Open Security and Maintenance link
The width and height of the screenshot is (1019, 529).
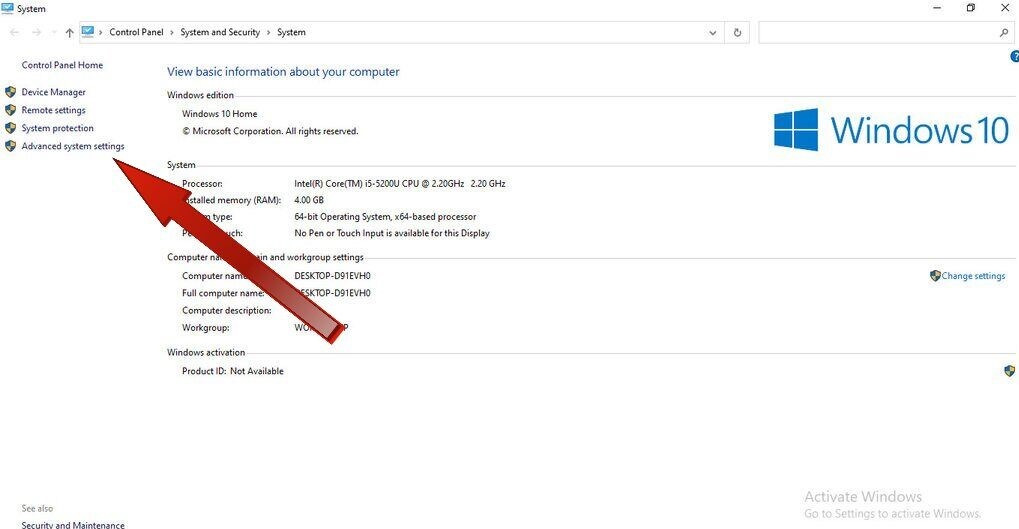tap(73, 524)
